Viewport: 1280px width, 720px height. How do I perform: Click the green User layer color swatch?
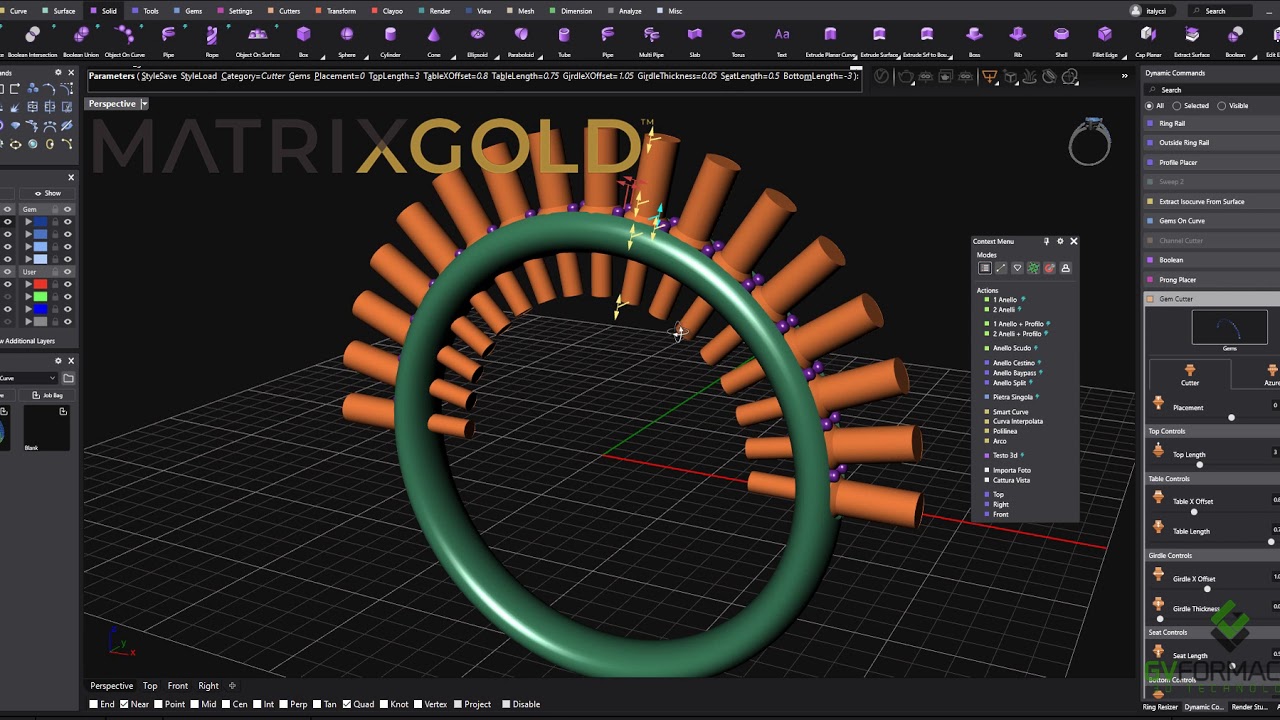(40, 297)
